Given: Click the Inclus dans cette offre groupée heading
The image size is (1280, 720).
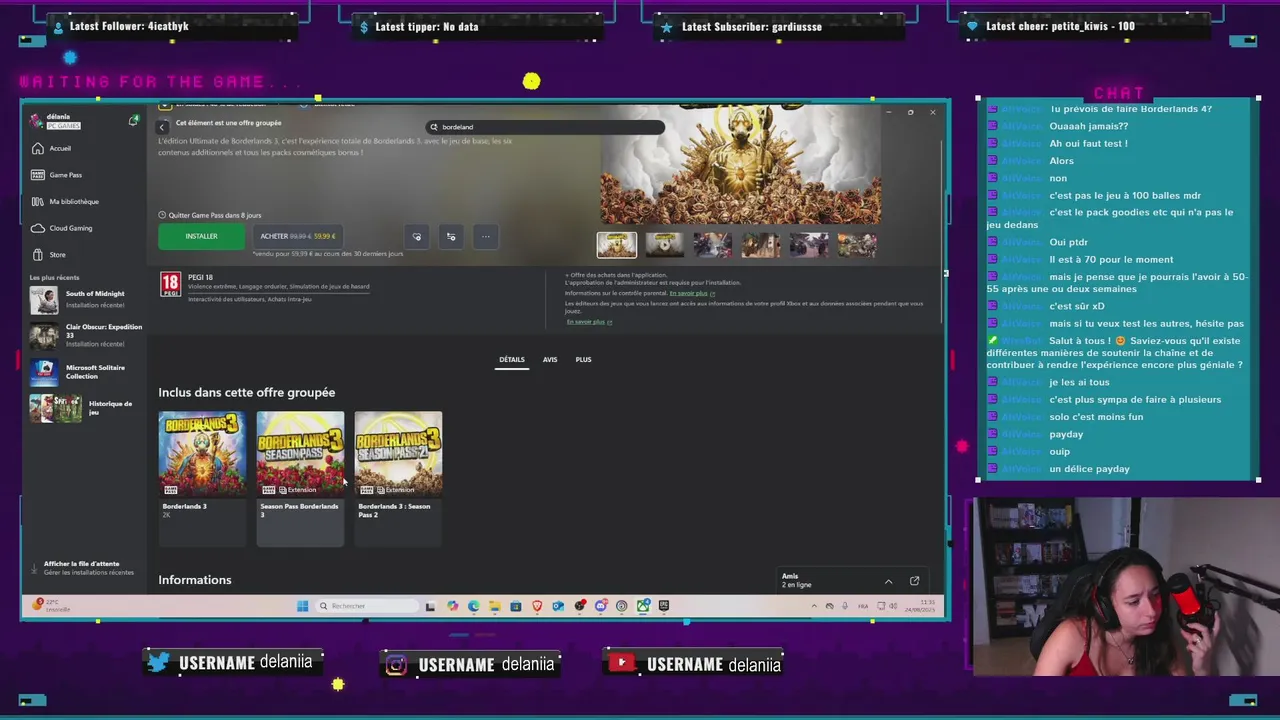Looking at the screenshot, I should click(x=247, y=393).
